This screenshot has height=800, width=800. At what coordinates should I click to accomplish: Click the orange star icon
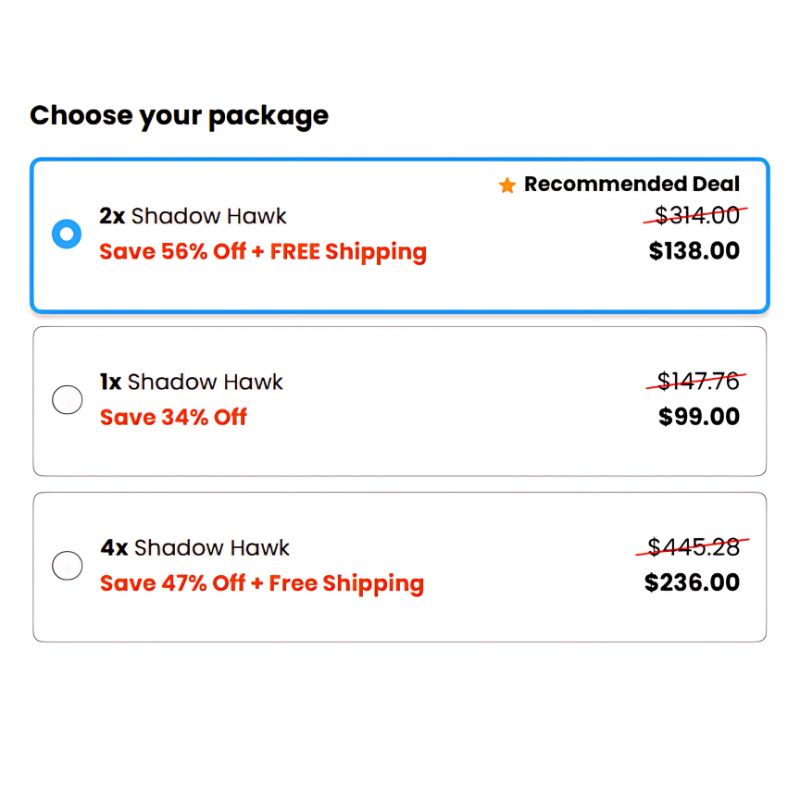point(507,185)
